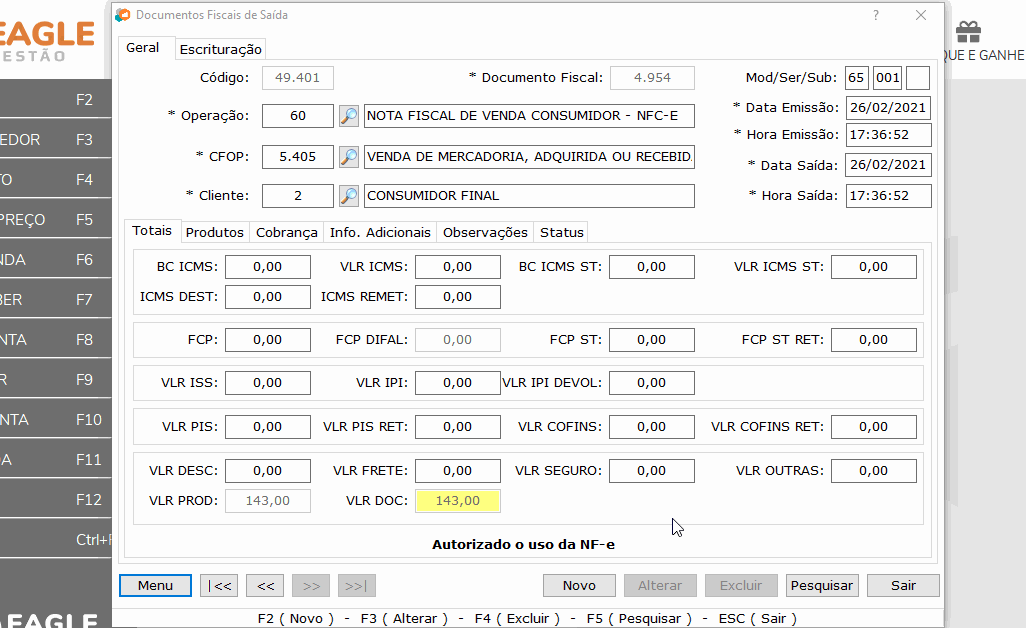Viewport: 1026px width, 628px height.
Task: Click the Hora Saída time field
Action: coord(888,196)
